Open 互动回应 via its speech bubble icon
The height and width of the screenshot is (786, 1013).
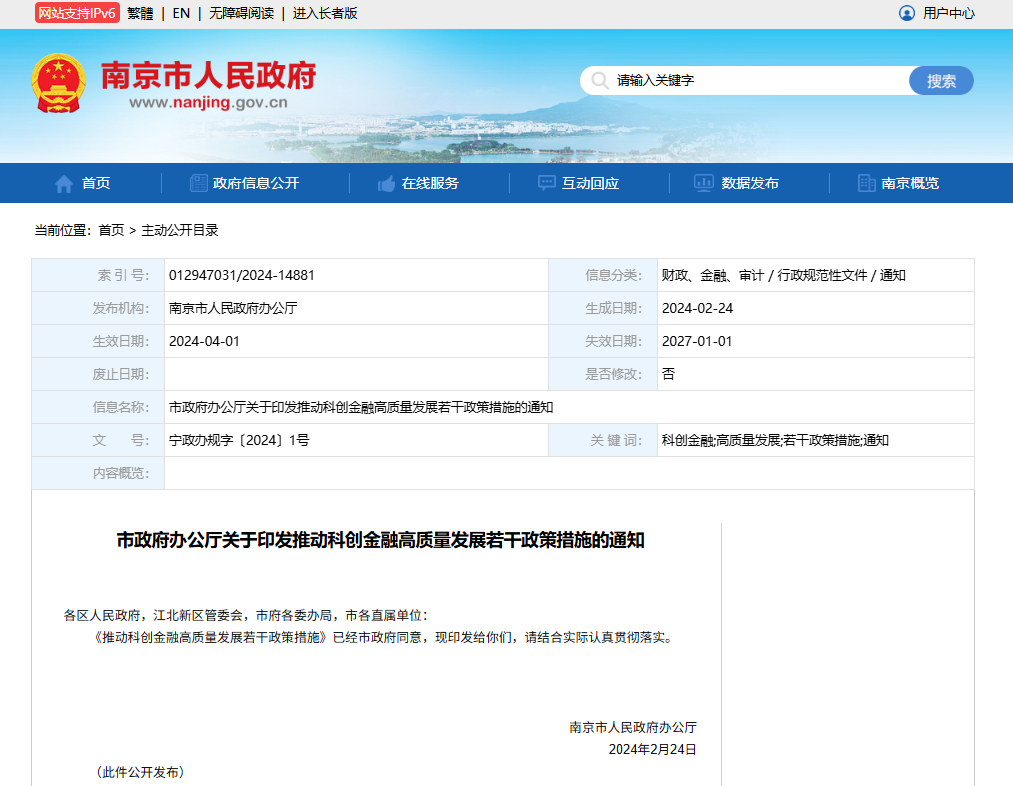[545, 182]
